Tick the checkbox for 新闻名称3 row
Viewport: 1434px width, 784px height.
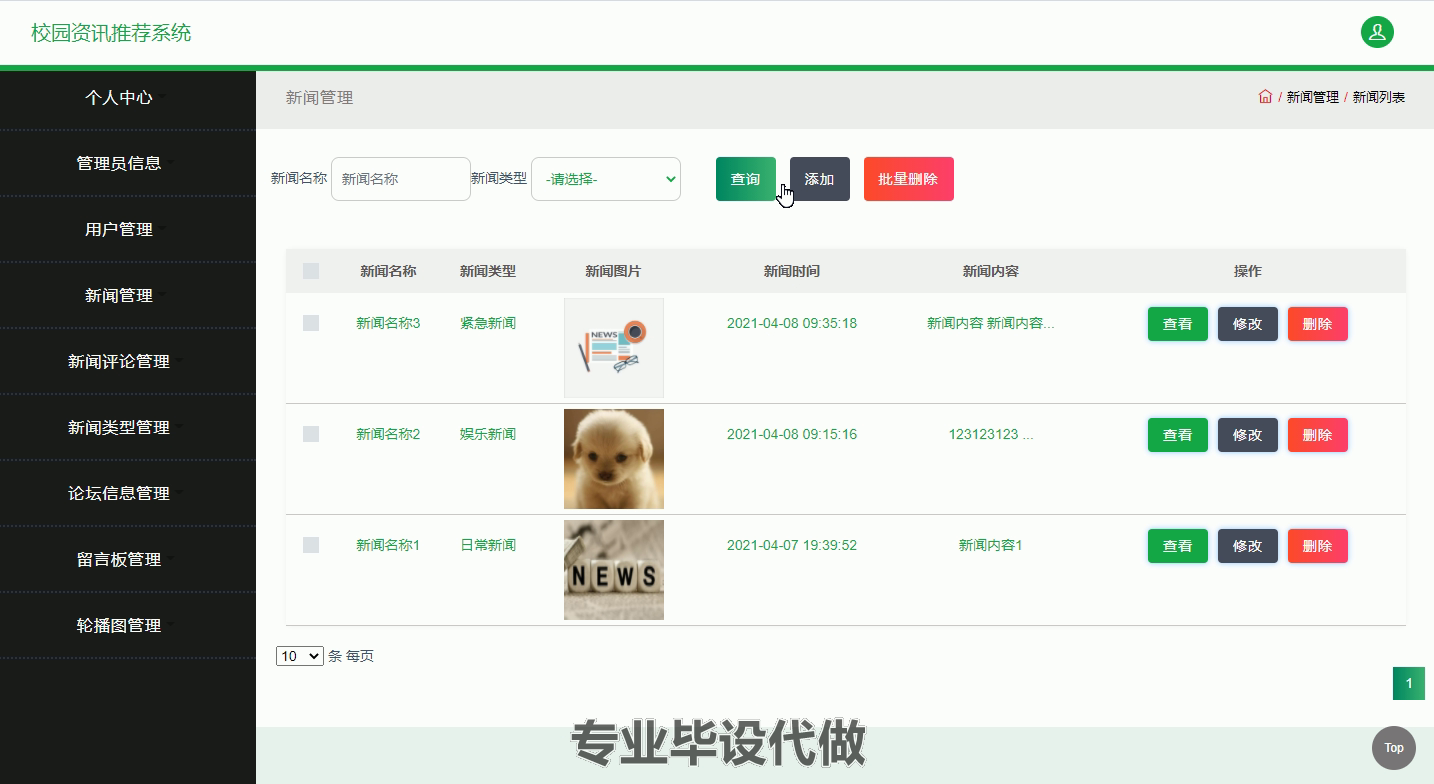pos(311,323)
